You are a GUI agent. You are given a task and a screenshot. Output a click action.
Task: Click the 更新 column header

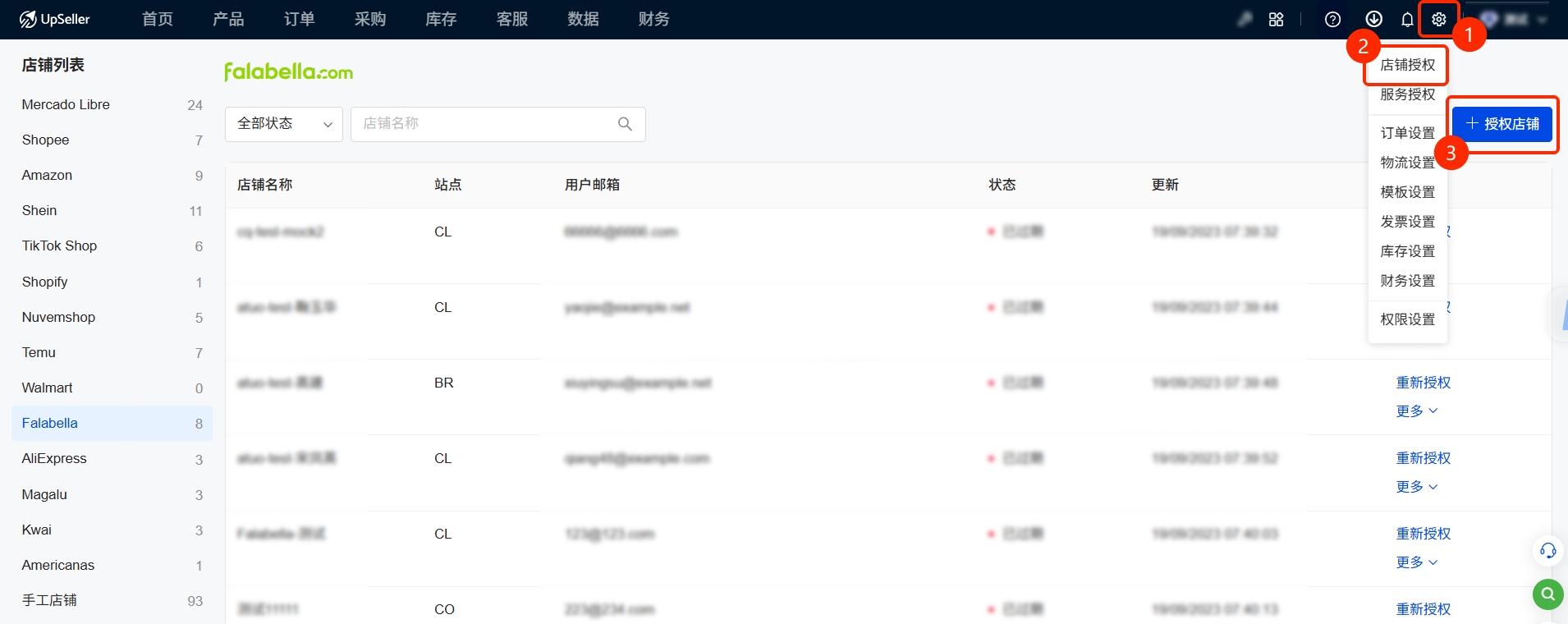(x=1165, y=185)
